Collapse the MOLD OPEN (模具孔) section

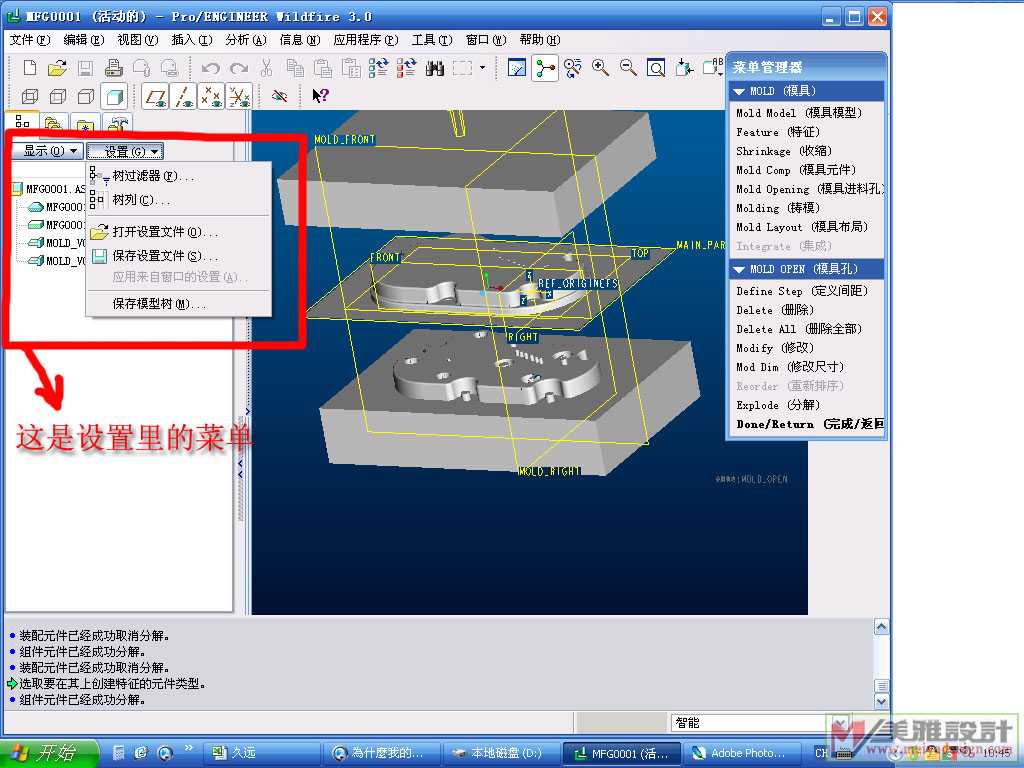pos(739,269)
